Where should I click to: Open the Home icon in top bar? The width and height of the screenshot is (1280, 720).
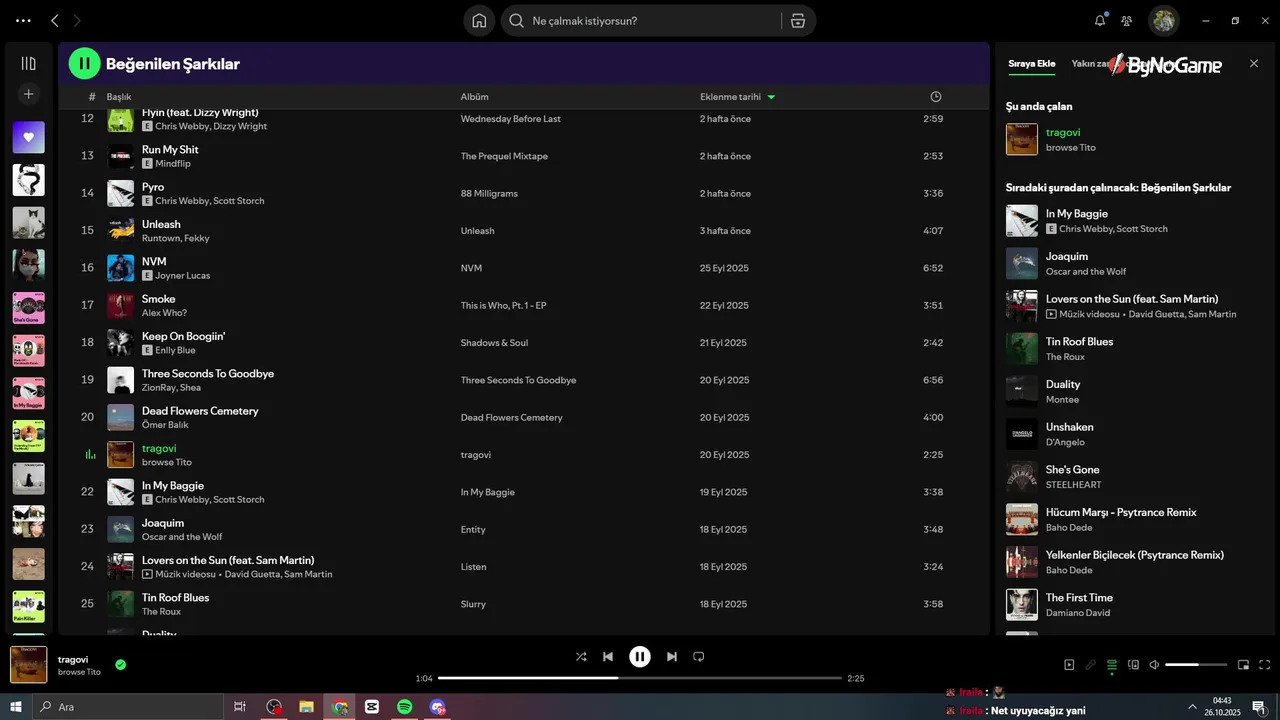[x=479, y=21]
